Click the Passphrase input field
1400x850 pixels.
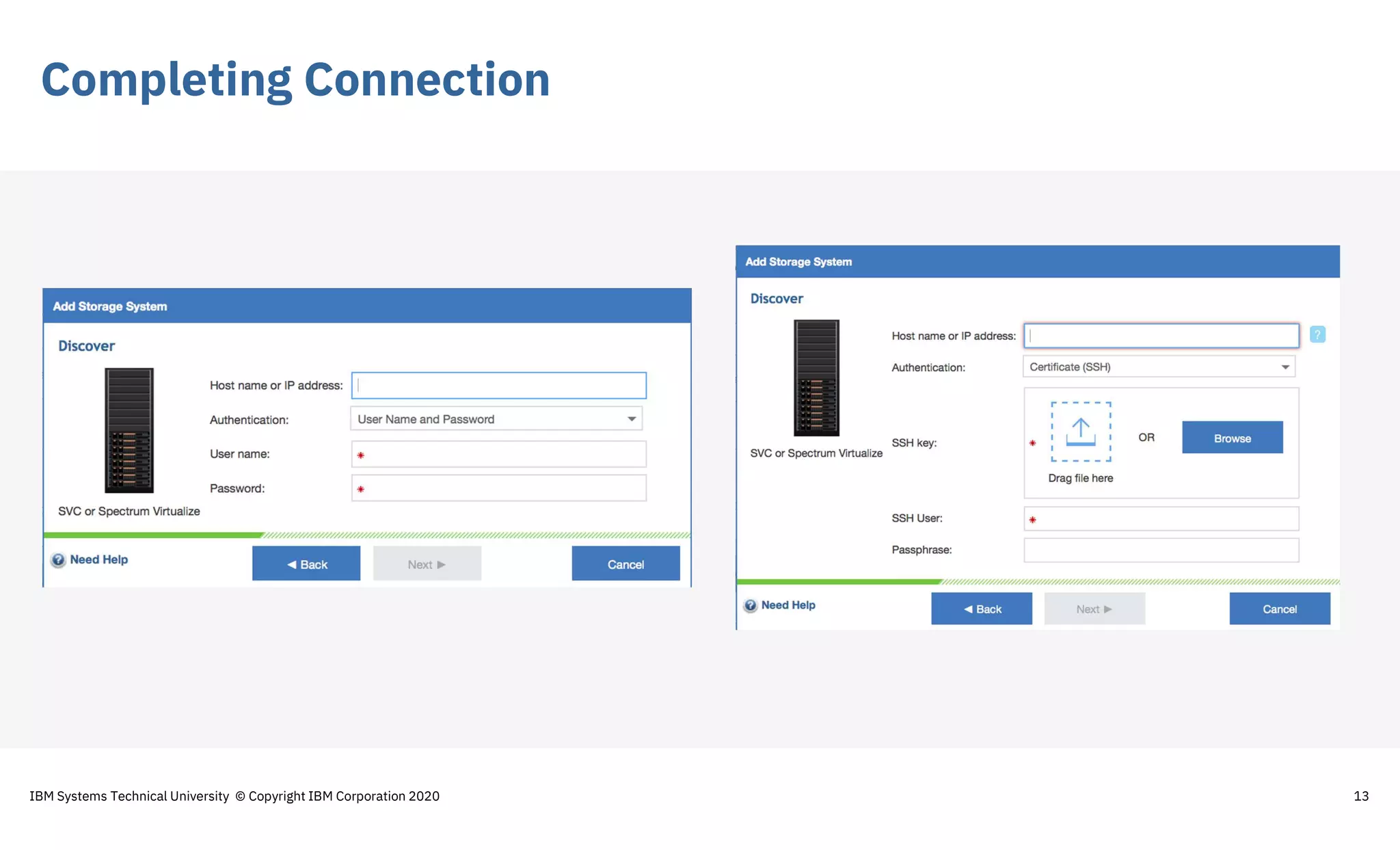point(1161,550)
